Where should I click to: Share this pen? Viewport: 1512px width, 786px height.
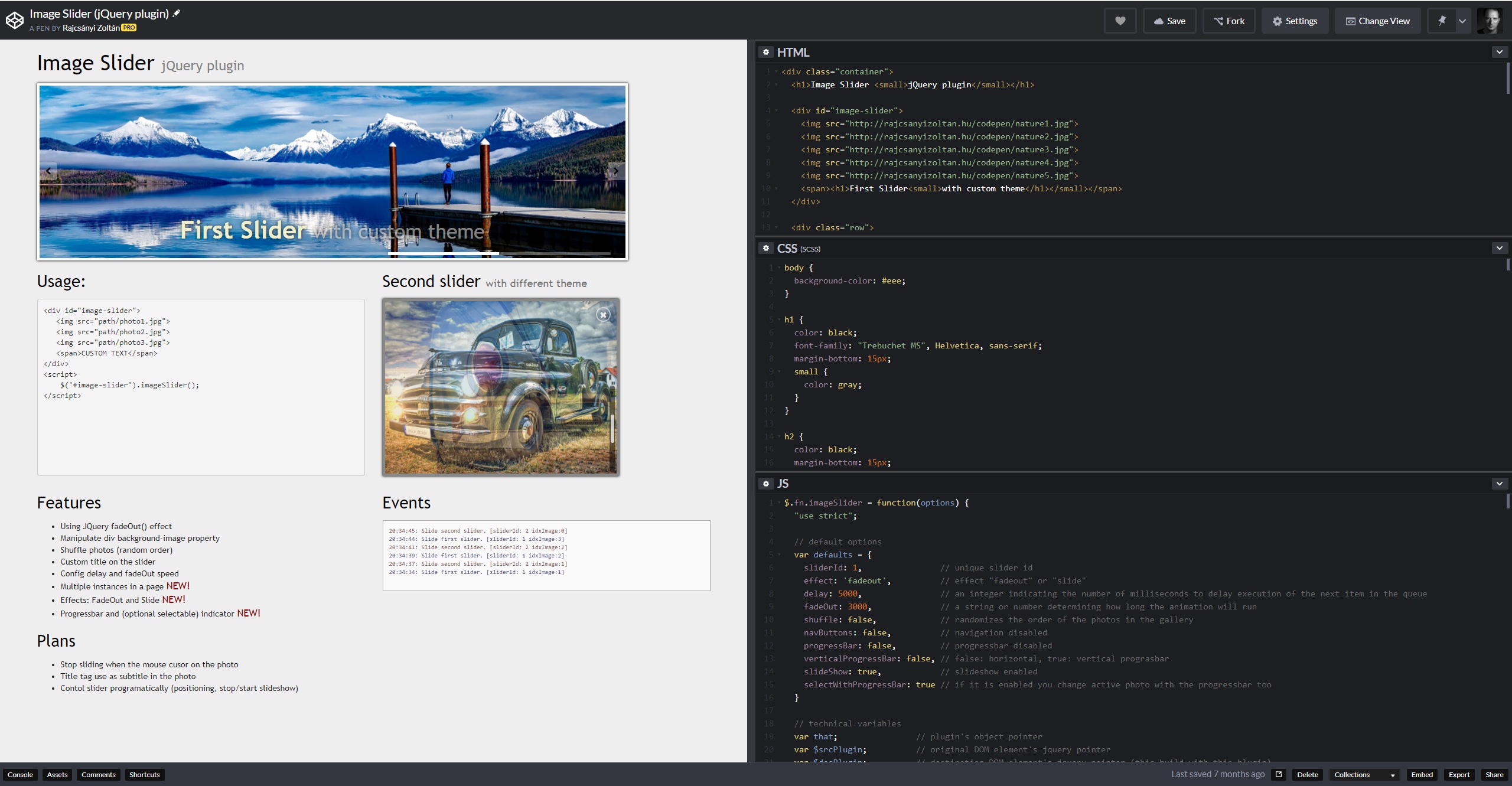(x=1495, y=775)
